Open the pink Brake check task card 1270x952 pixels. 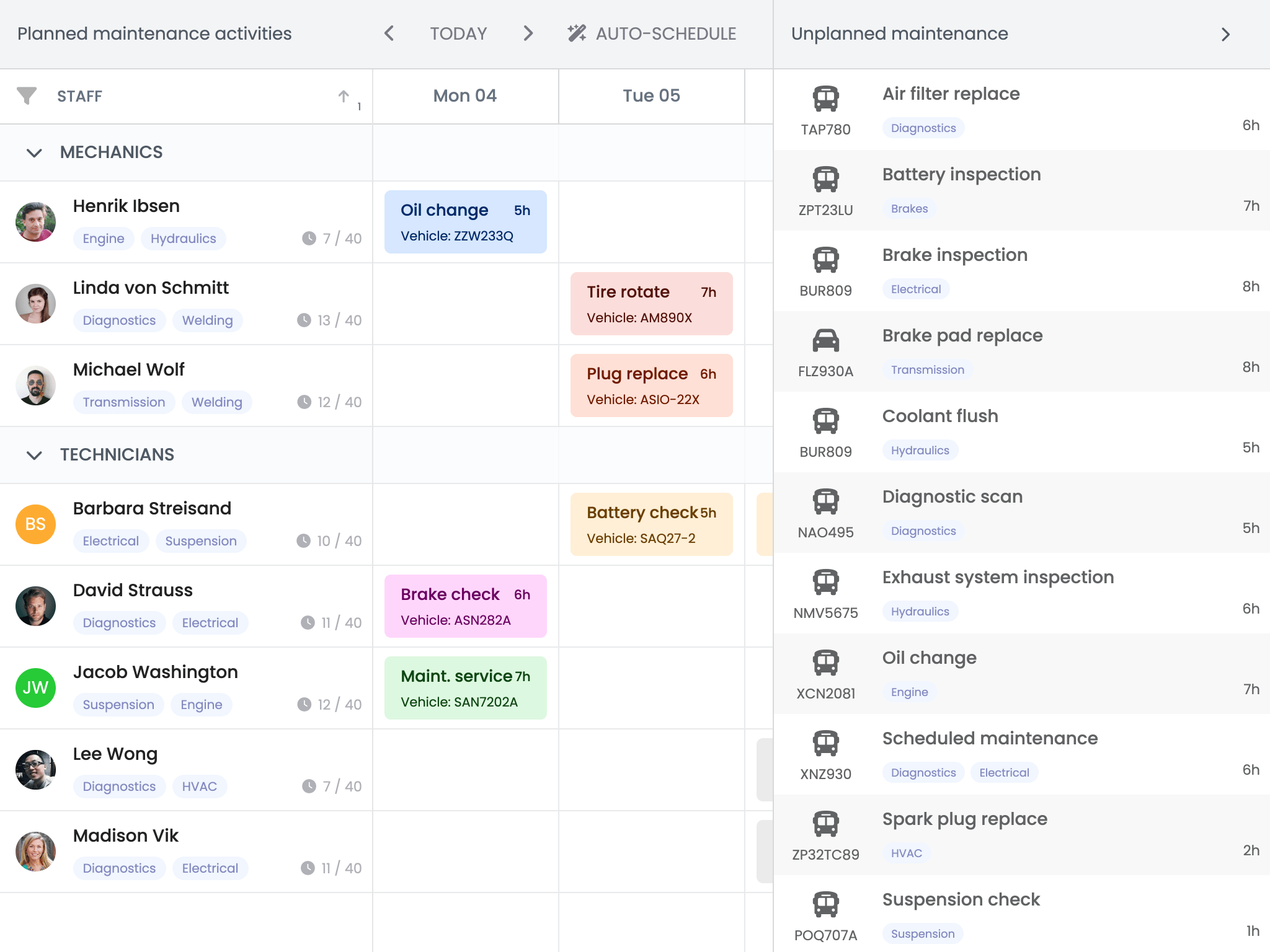(x=466, y=606)
